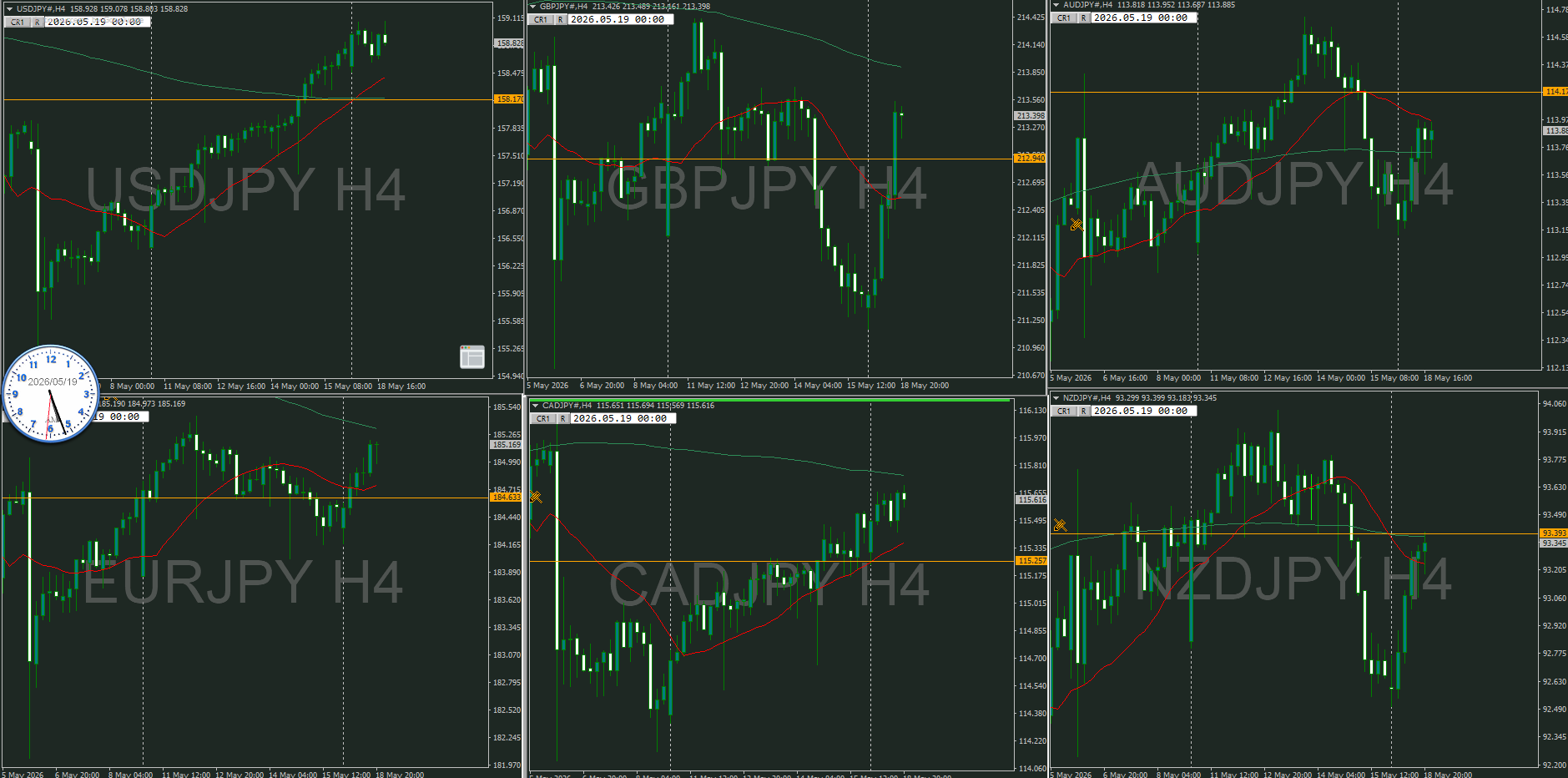Click the analog clock widget showing 2026/05/19

(x=51, y=393)
